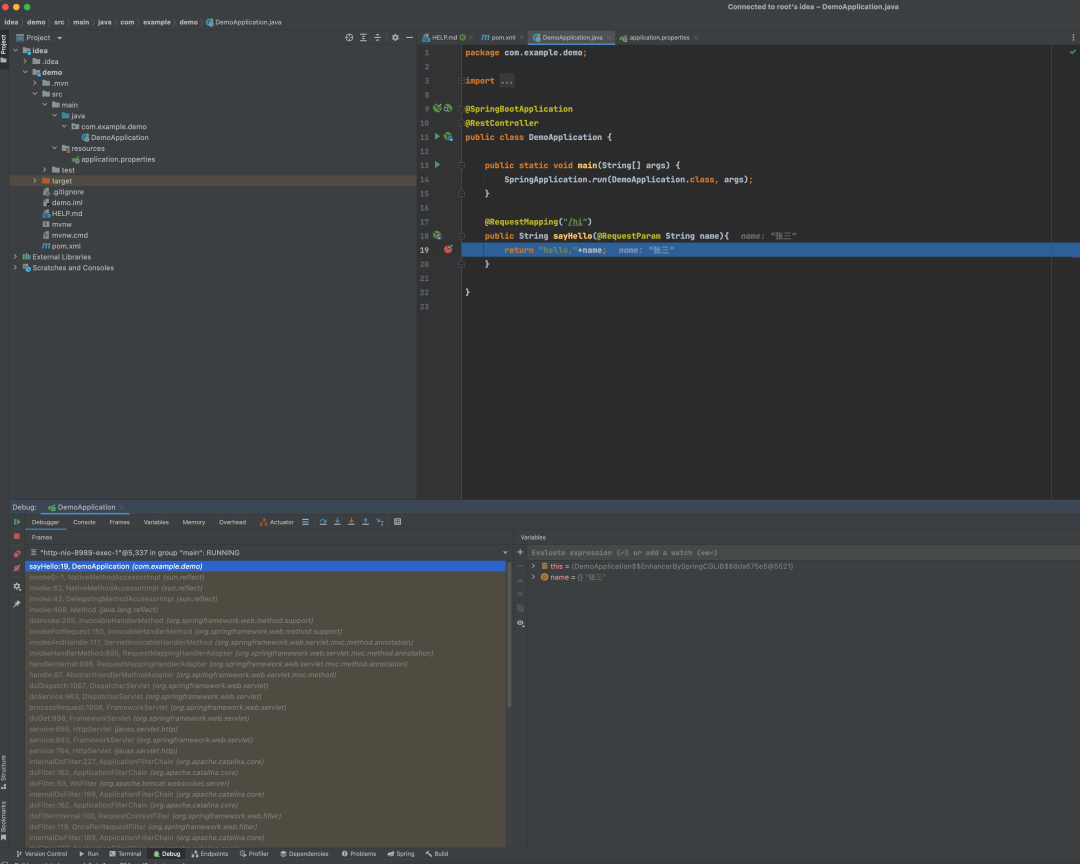Open thread selector dropdown in Frames
Screen dimensions: 1080x864
[505, 553]
